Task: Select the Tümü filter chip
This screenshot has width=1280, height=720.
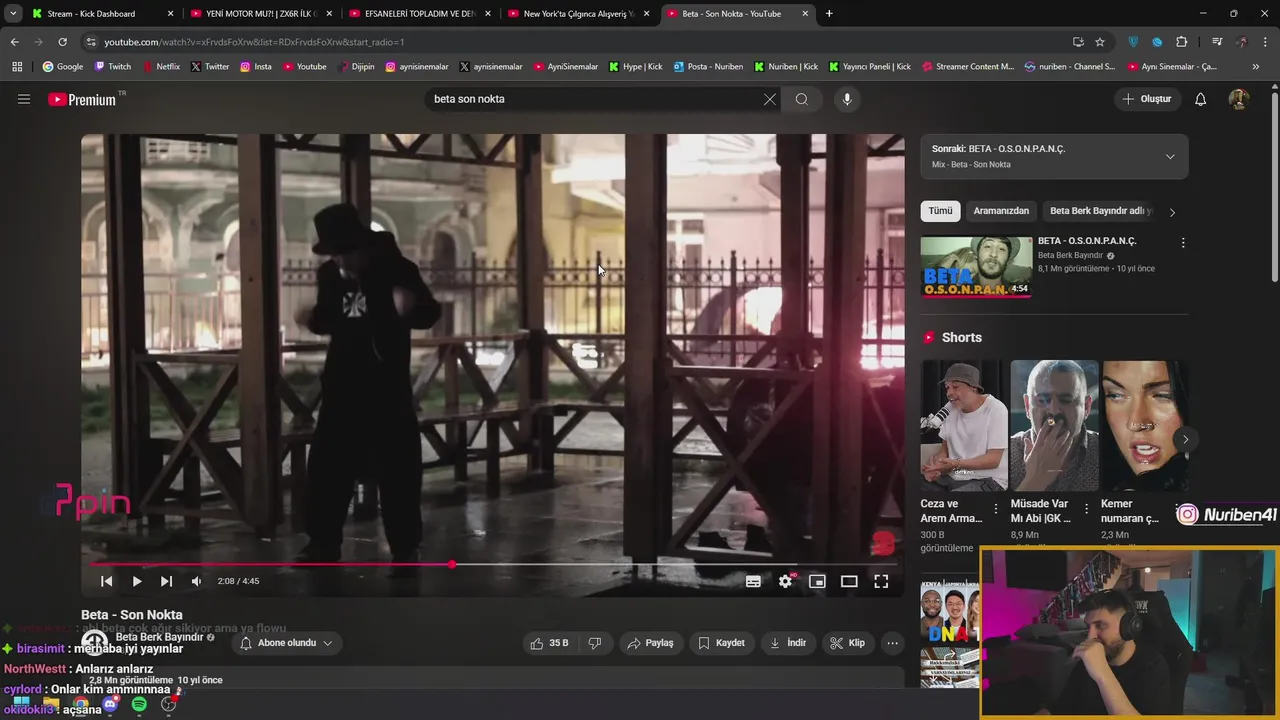Action: [x=940, y=211]
